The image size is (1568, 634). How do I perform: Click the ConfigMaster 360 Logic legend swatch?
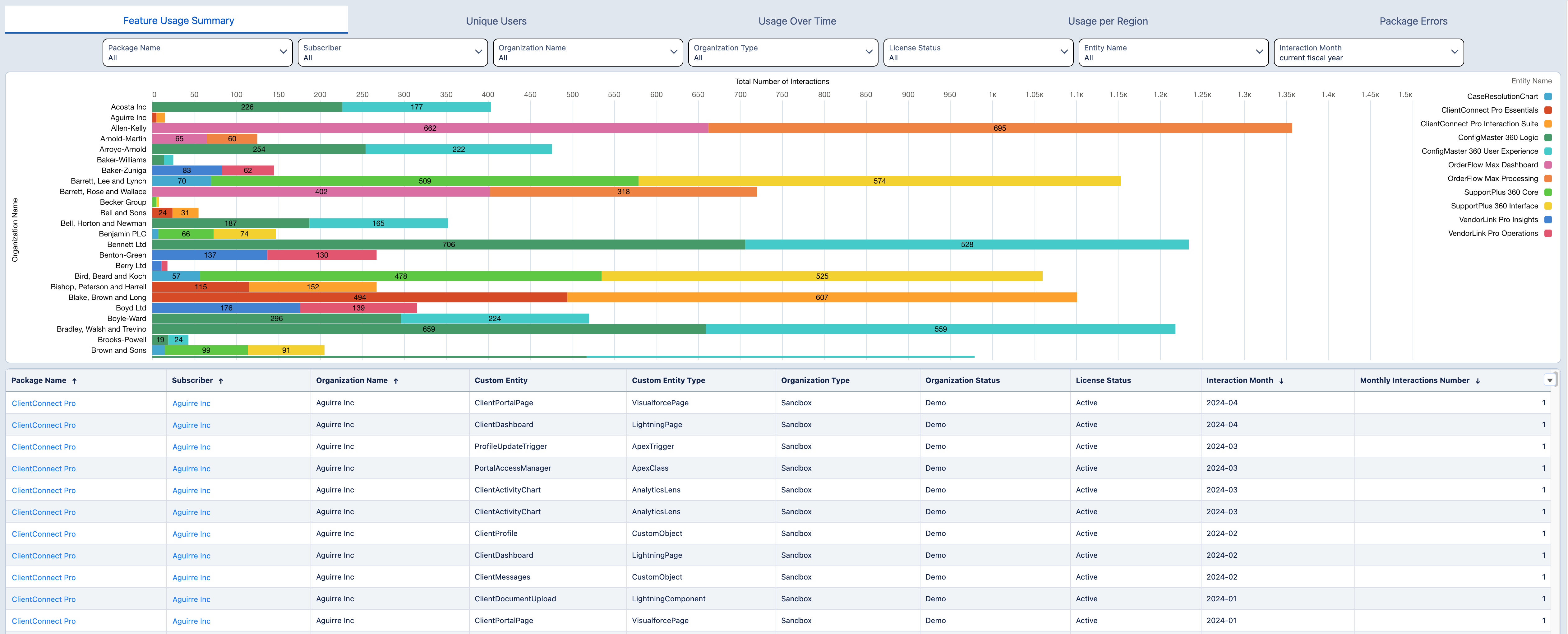click(x=1548, y=138)
